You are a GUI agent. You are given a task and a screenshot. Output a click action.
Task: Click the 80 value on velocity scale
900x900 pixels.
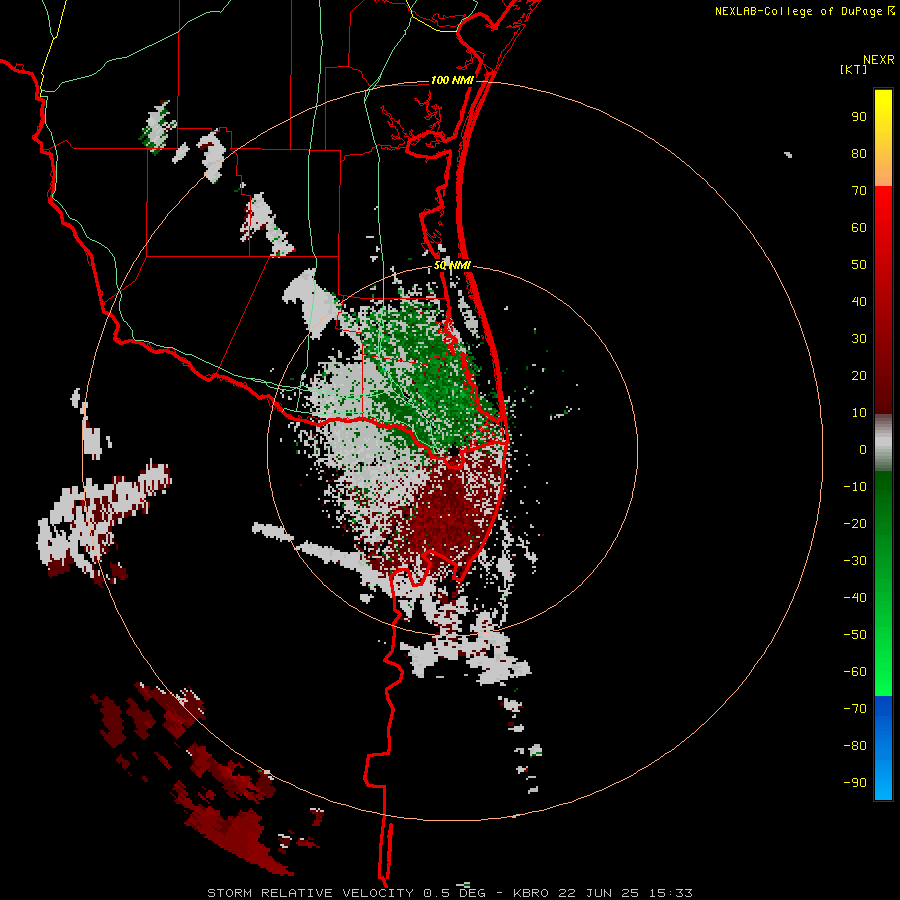point(859,154)
